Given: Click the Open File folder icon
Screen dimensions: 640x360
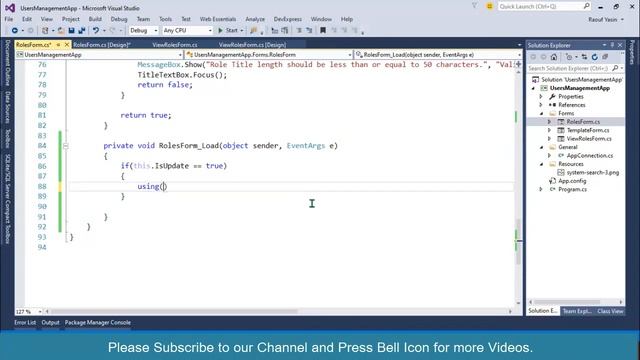Looking at the screenshot, I should (61, 31).
